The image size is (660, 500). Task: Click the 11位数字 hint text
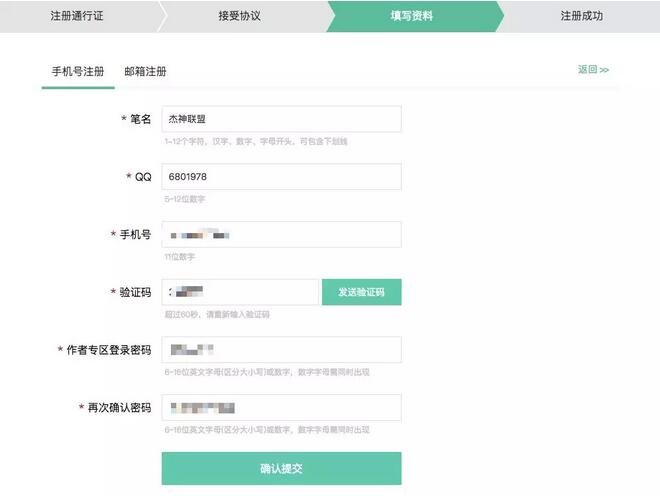pyautogui.click(x=179, y=257)
